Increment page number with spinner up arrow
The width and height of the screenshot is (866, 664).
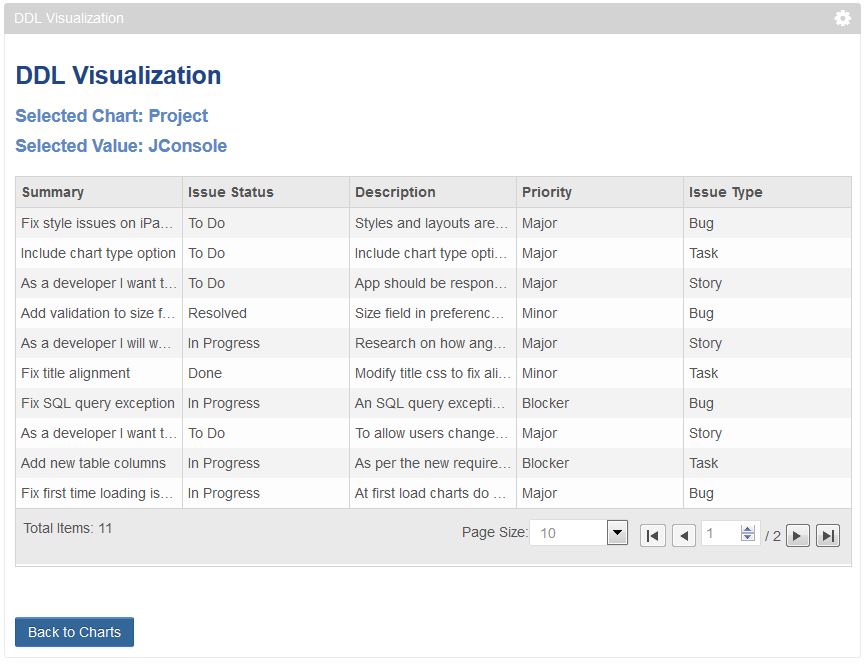click(747, 529)
